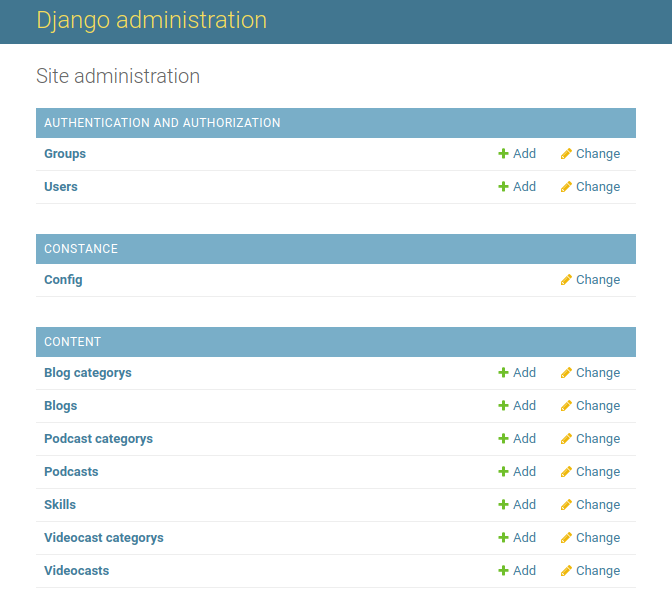Screen dimensions: 672x601
Task: Click Change text for Users
Action: pyautogui.click(x=598, y=187)
